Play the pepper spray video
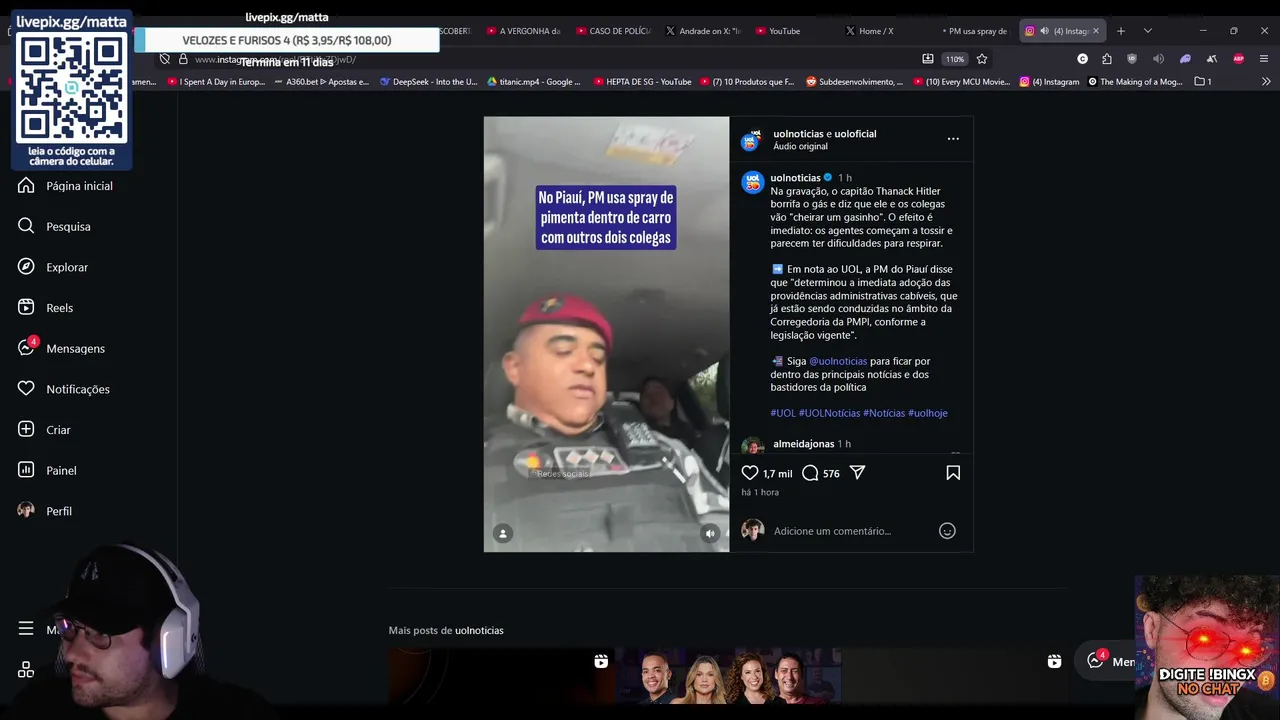 coord(606,334)
